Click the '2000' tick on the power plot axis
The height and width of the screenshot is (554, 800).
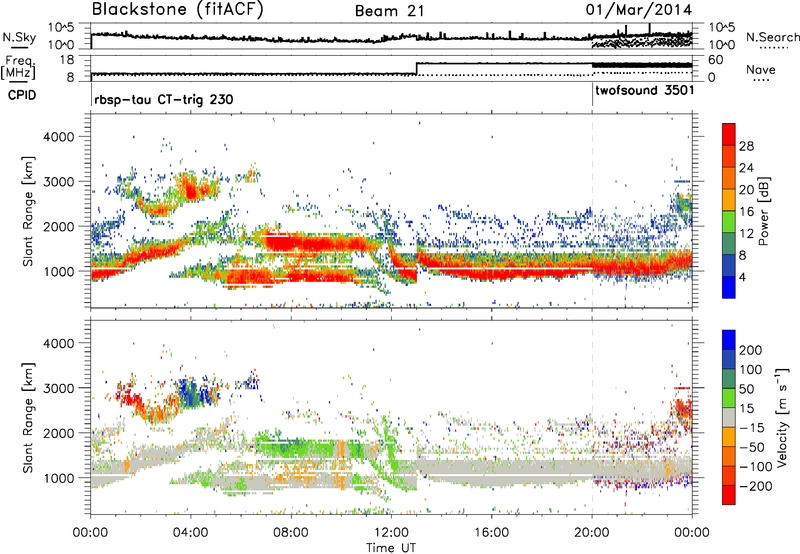click(x=58, y=226)
